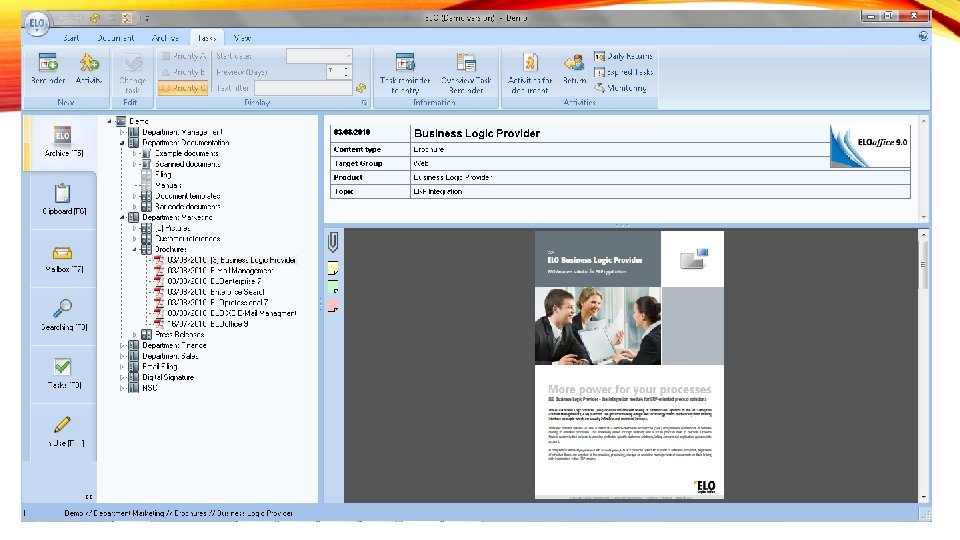Switch to Archive work area in sidebar
This screenshot has height=540, width=960.
tap(63, 142)
